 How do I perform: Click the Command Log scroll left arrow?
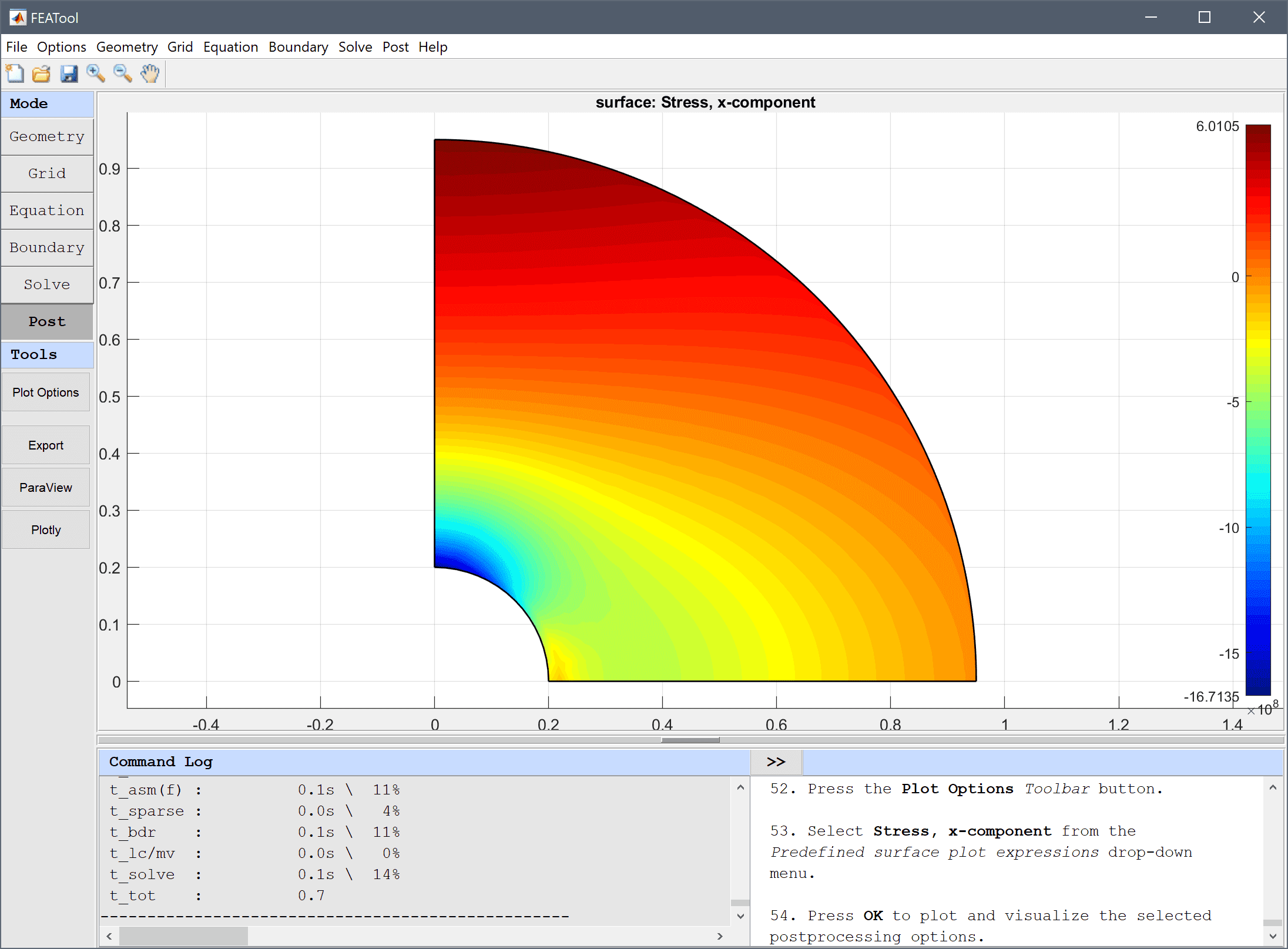109,936
